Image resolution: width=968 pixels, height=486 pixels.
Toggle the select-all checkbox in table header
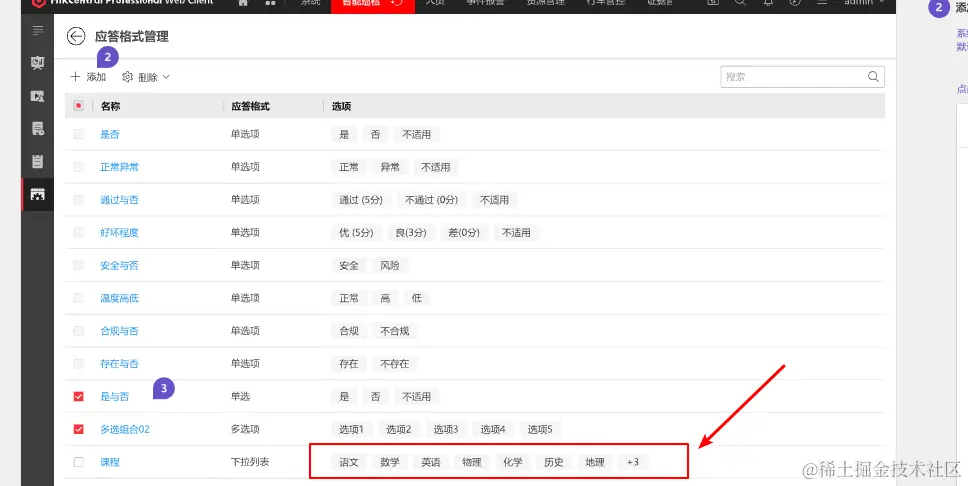click(78, 106)
